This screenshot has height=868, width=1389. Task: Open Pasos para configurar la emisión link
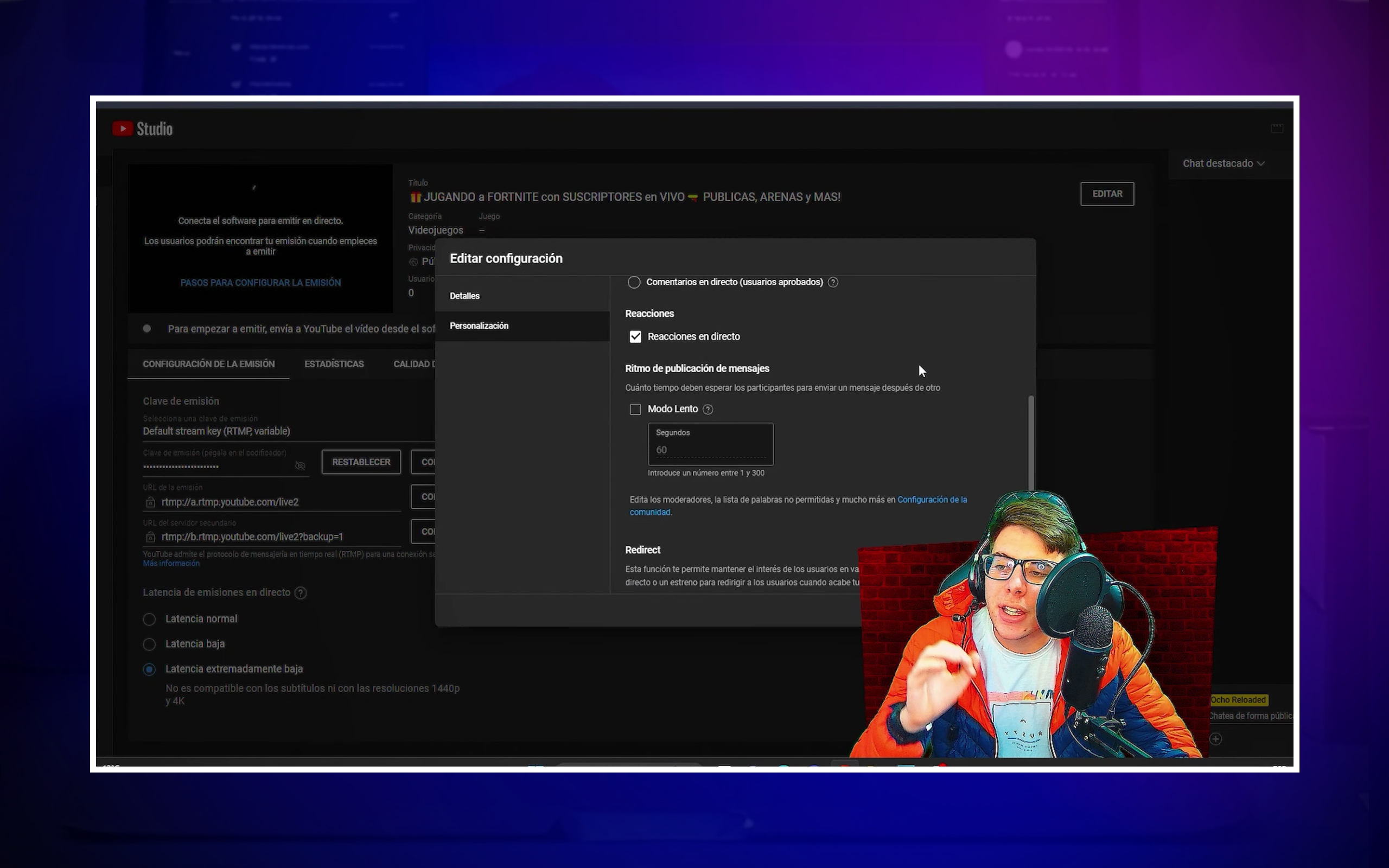click(x=260, y=283)
